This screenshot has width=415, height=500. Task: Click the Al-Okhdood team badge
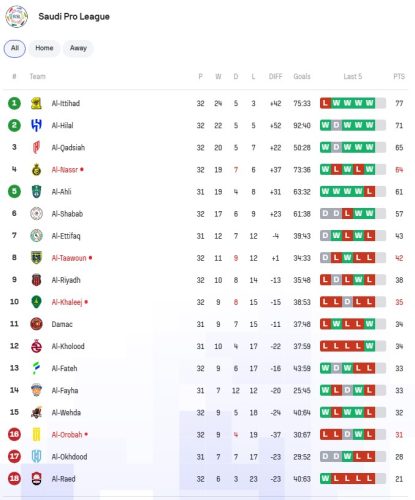pos(36,457)
